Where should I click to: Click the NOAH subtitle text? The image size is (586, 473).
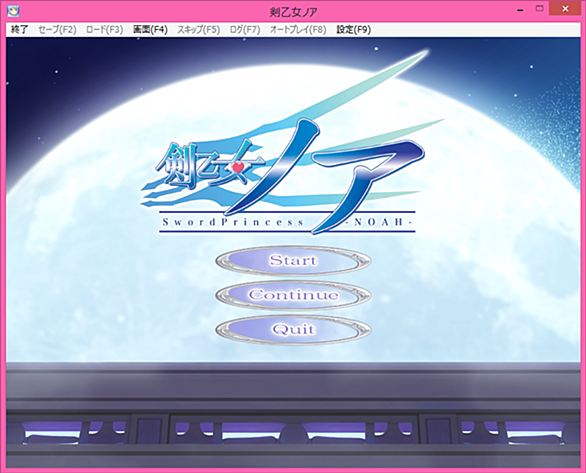378,222
